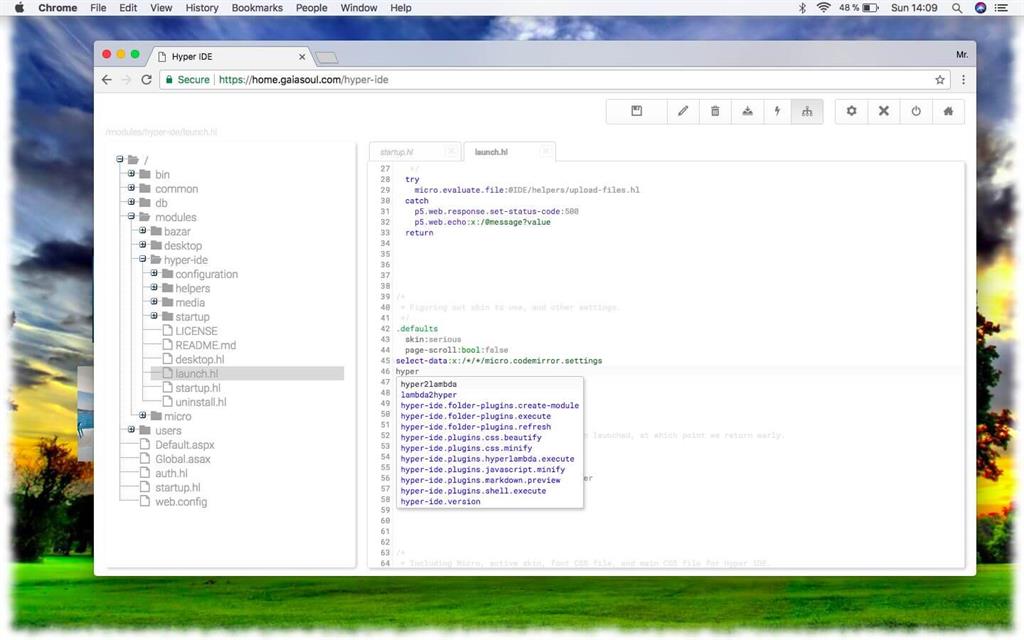Expand the bin folder
The height and width of the screenshot is (640, 1024).
pos(131,174)
